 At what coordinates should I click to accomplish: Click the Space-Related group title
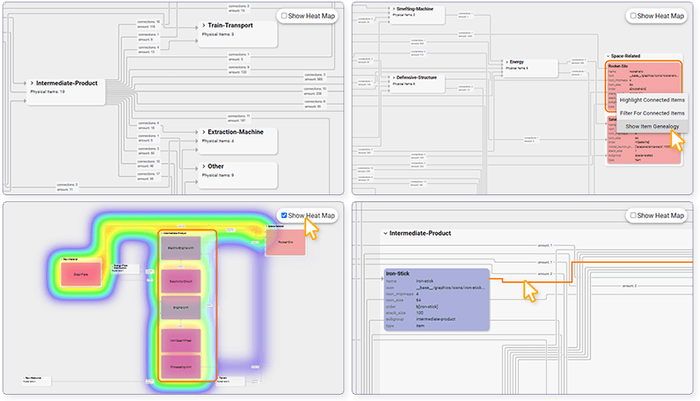point(625,56)
